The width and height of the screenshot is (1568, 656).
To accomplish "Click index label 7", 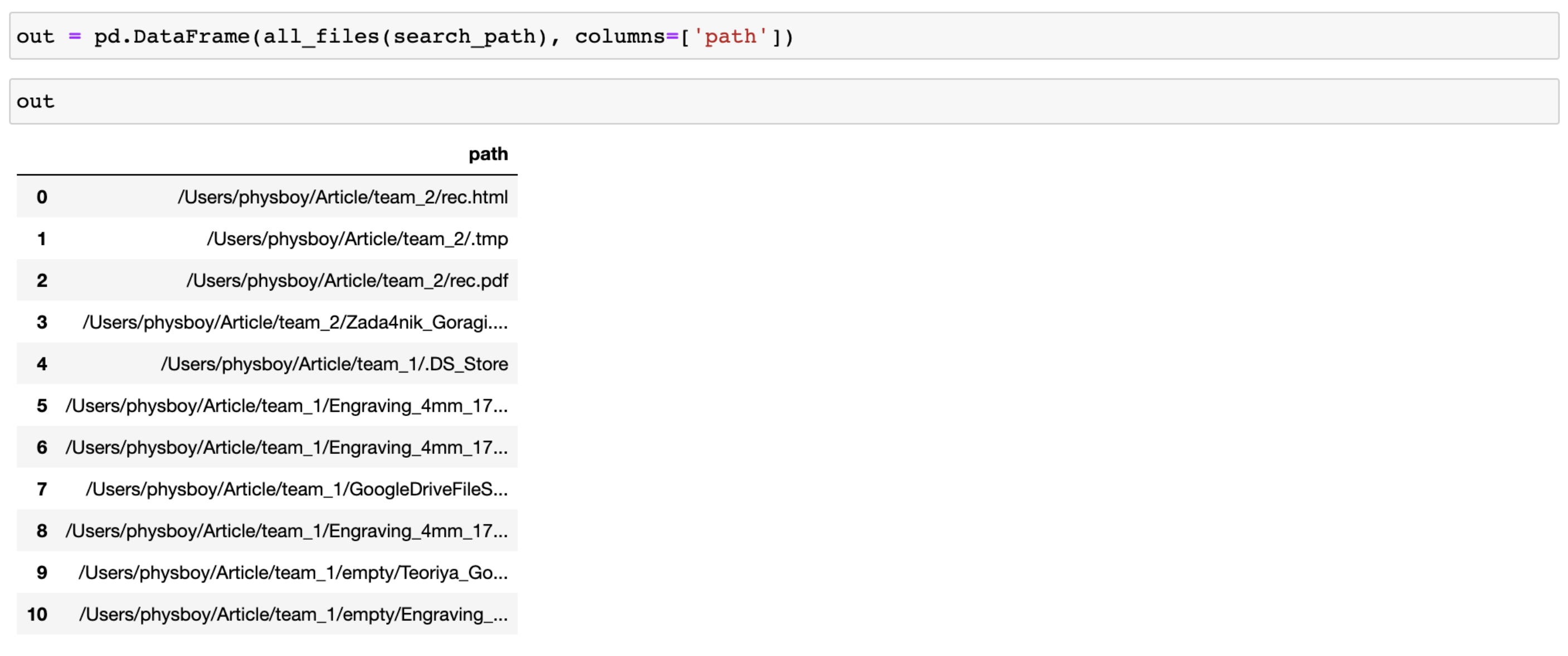I will point(41,489).
